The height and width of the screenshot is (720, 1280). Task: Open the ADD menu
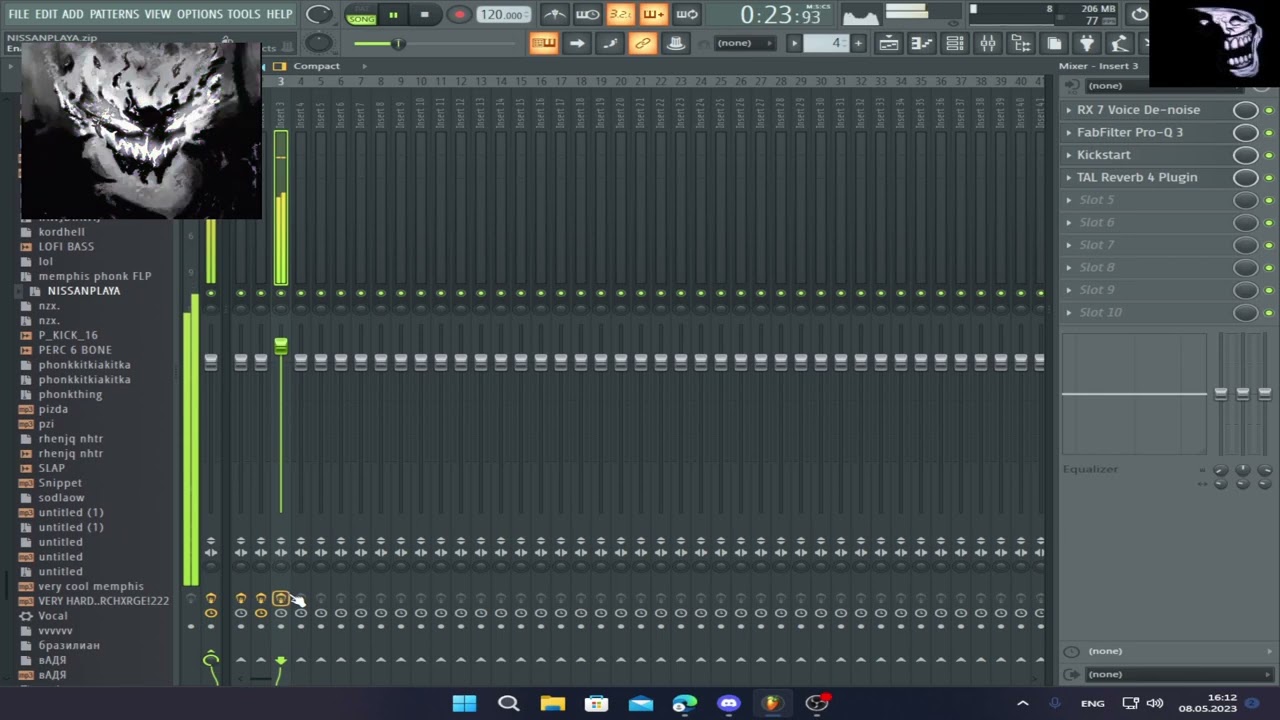point(73,14)
